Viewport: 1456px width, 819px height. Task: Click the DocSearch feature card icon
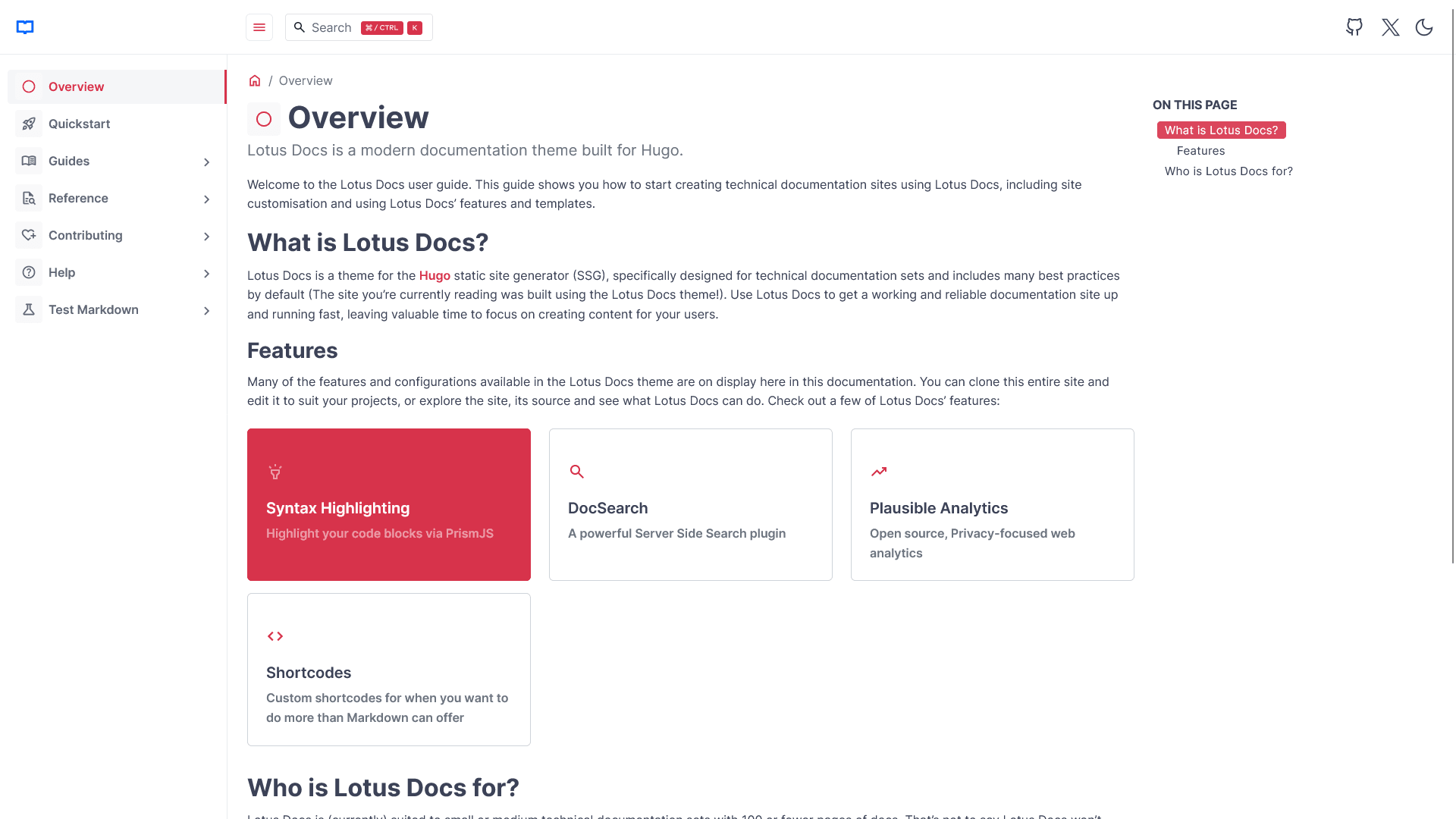(577, 470)
